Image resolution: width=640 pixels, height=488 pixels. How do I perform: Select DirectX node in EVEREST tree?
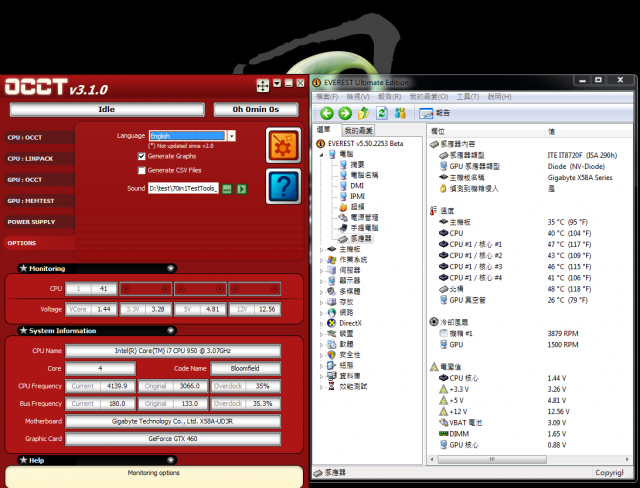[350, 323]
